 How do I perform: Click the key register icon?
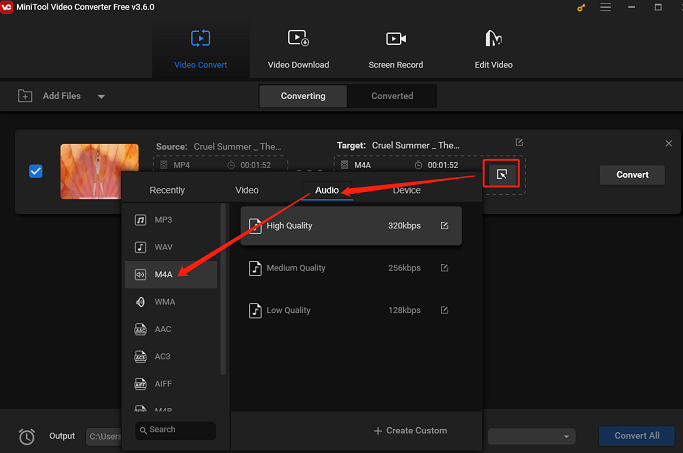click(581, 7)
